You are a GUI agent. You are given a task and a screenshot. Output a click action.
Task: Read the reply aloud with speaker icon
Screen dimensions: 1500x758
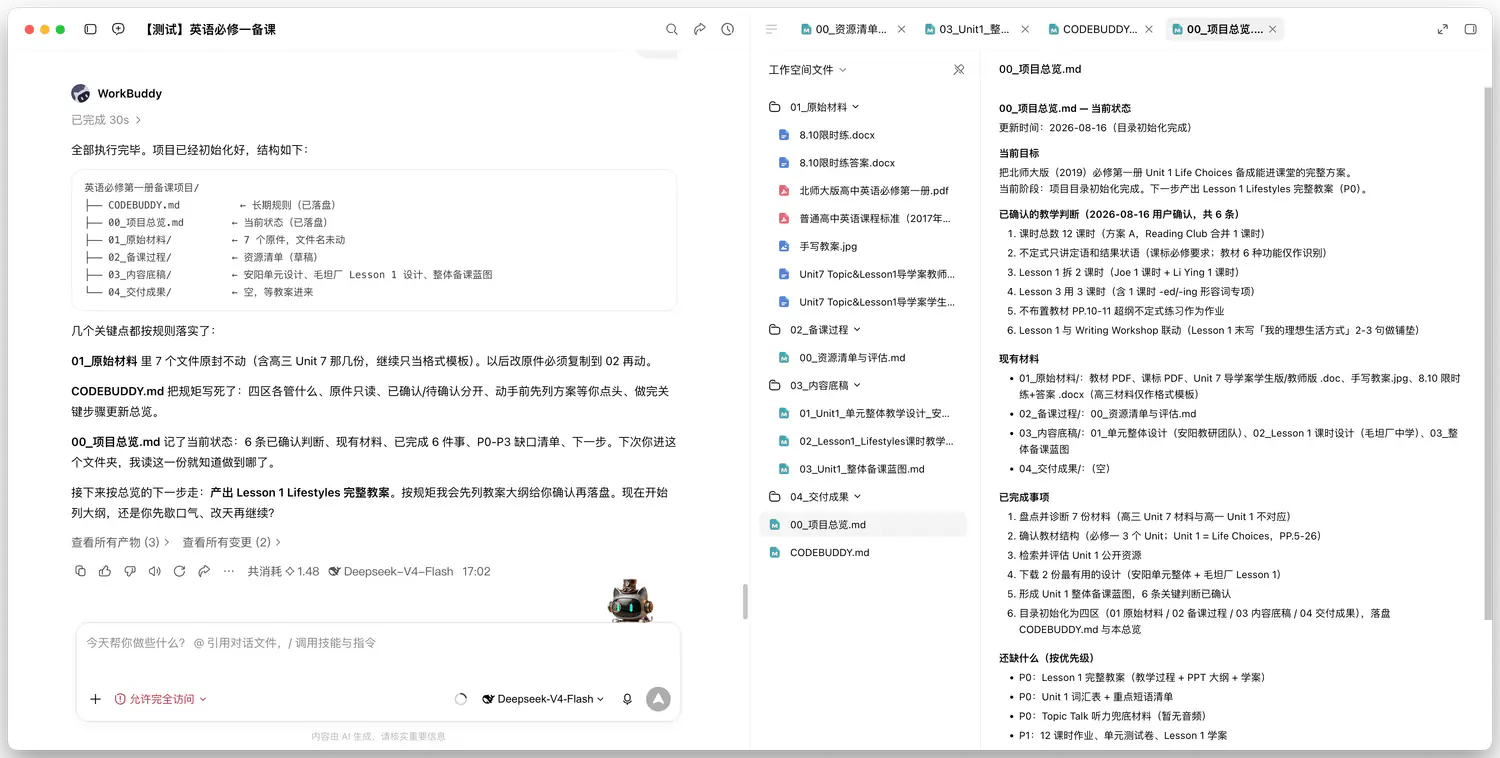[155, 571]
